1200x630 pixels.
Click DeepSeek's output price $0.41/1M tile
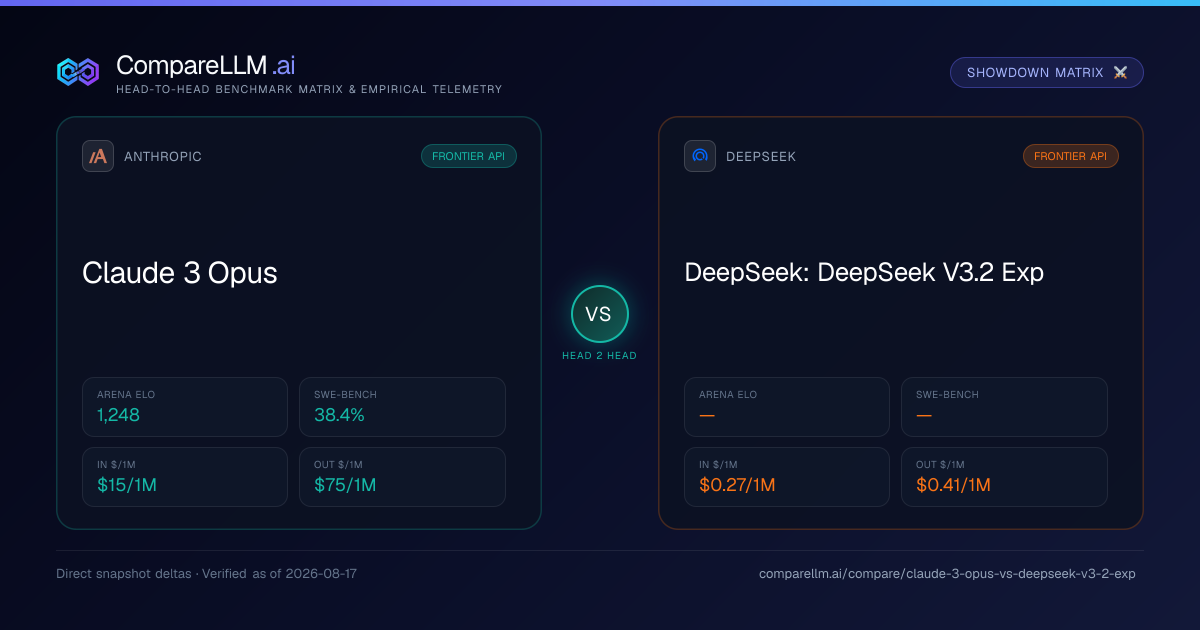point(1004,477)
